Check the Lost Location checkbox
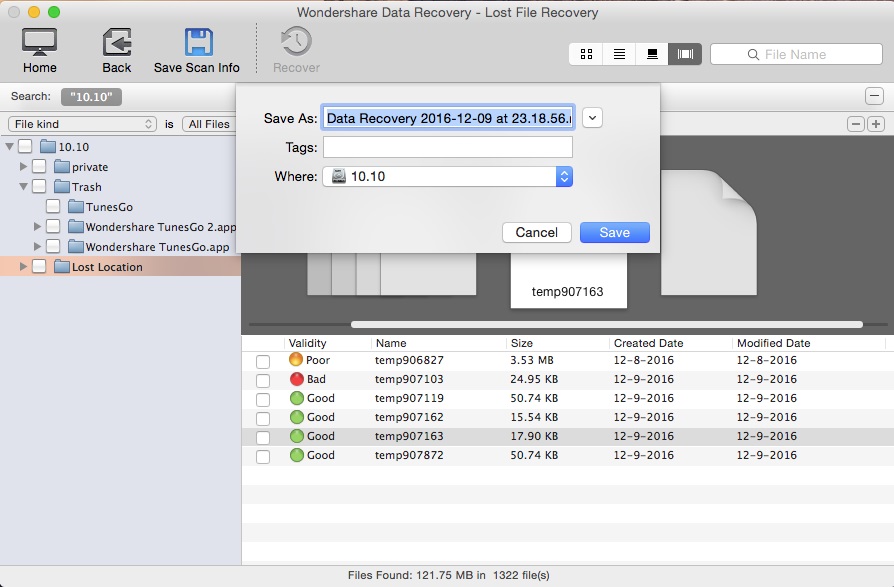 [x=39, y=266]
